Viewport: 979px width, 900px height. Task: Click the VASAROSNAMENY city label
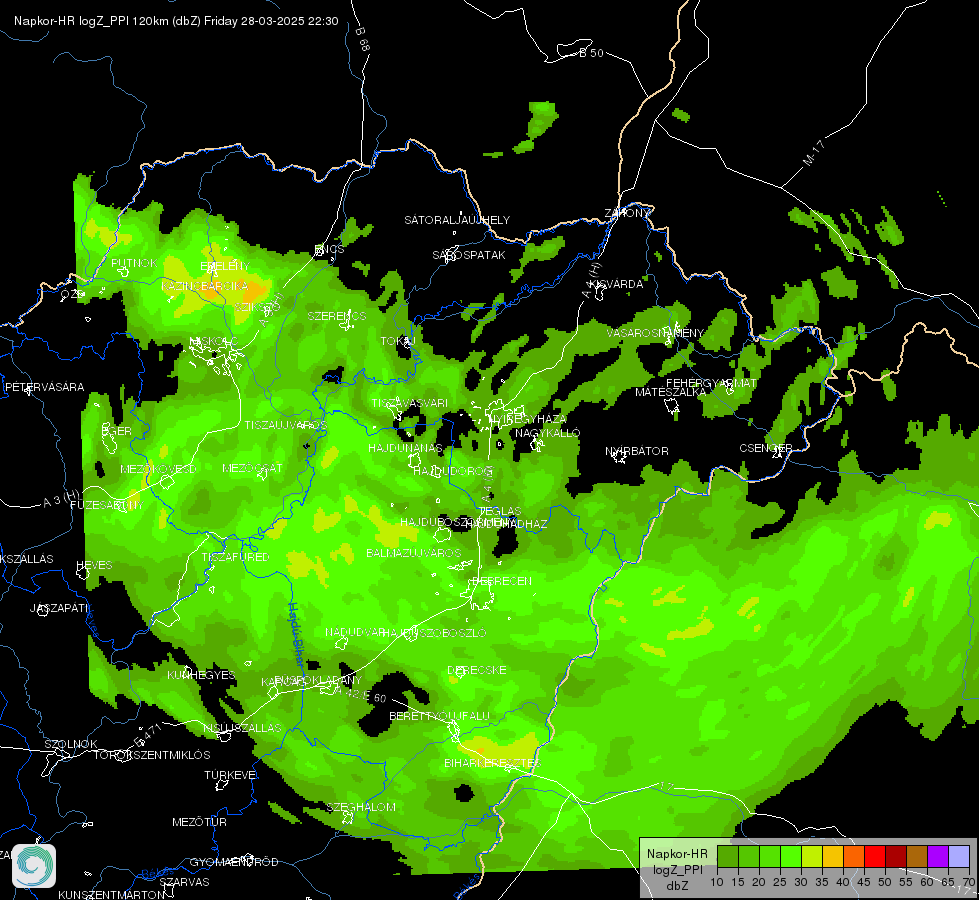coord(655,333)
